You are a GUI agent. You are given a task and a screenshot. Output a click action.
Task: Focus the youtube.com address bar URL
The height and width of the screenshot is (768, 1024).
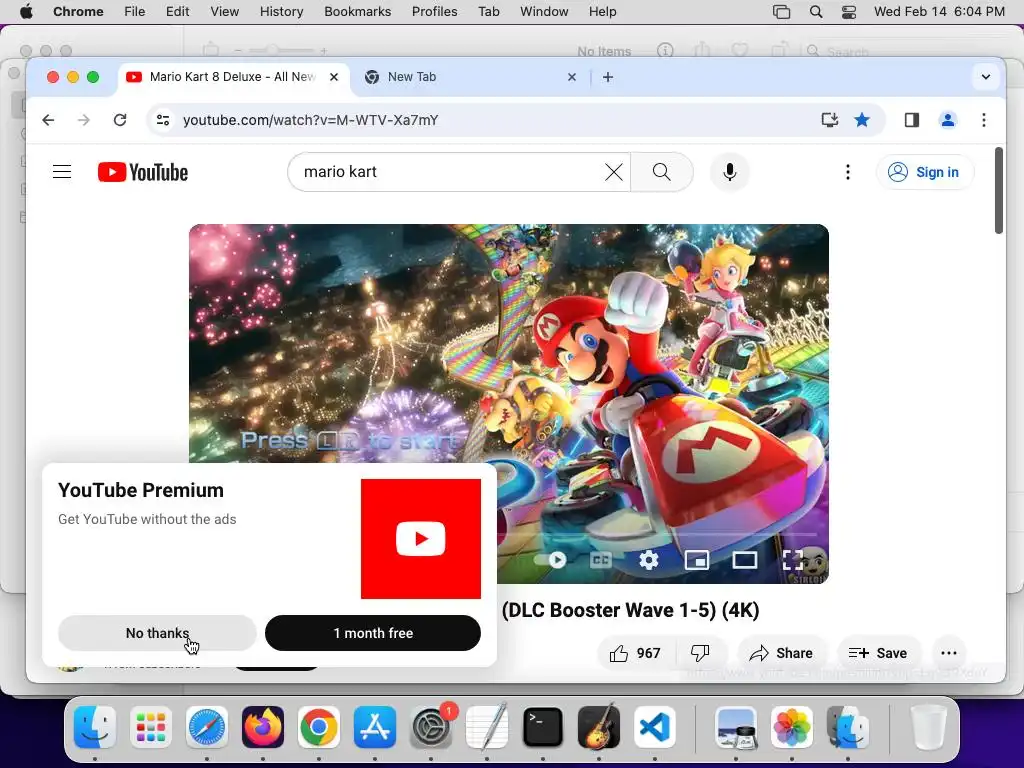pos(310,120)
